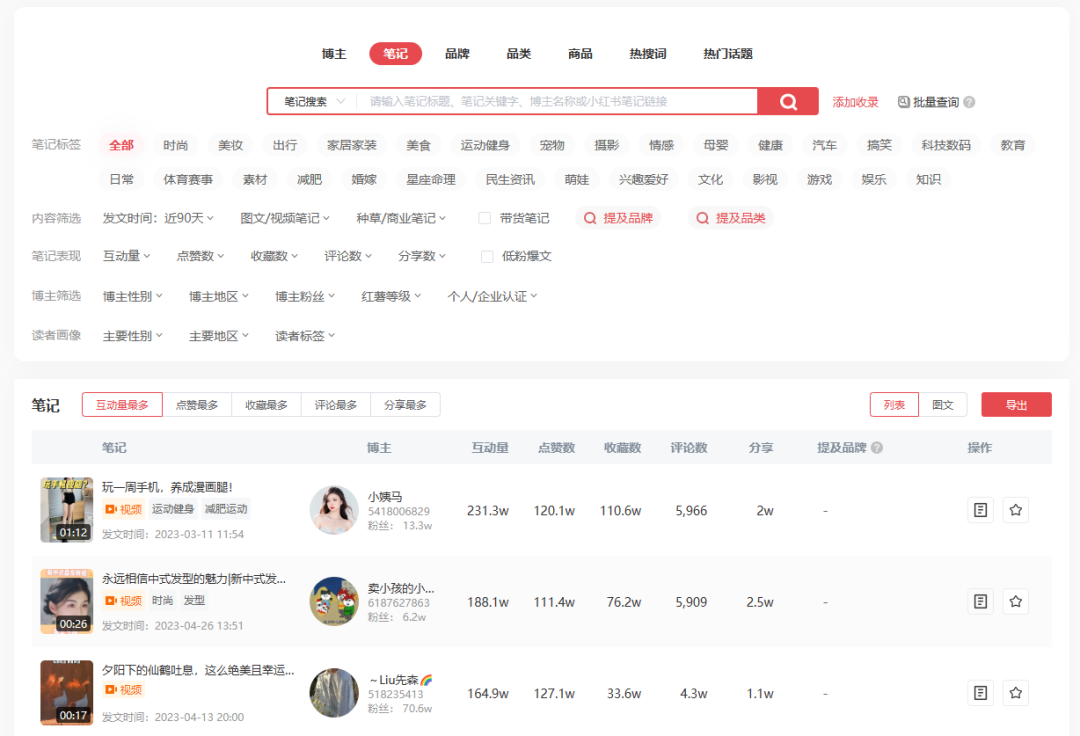
Task: Switch to 图文 card view
Action: pos(941,404)
